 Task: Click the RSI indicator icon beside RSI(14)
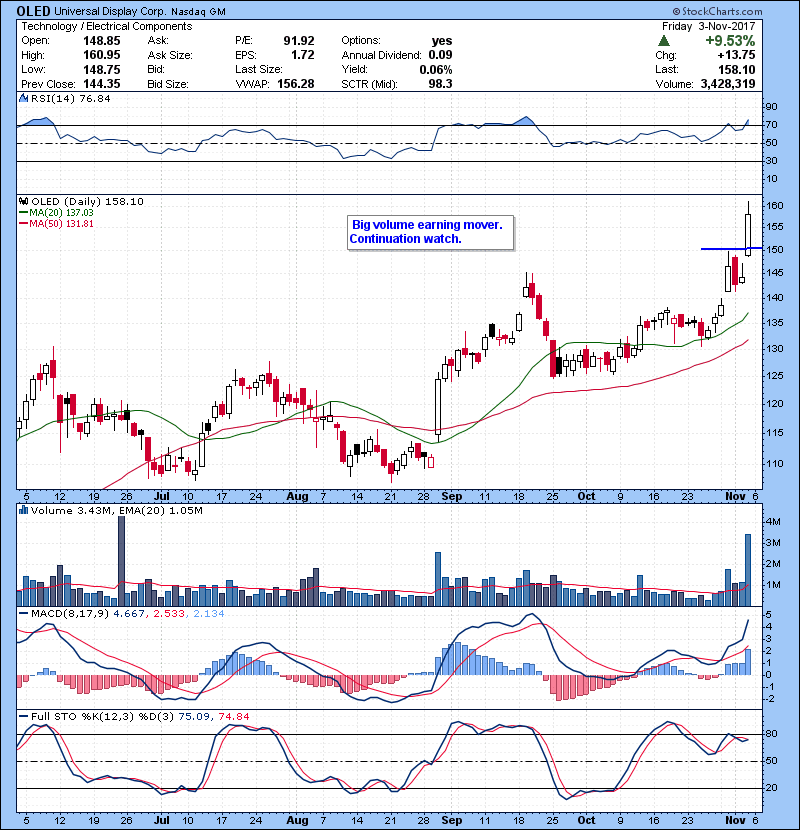click(x=23, y=98)
